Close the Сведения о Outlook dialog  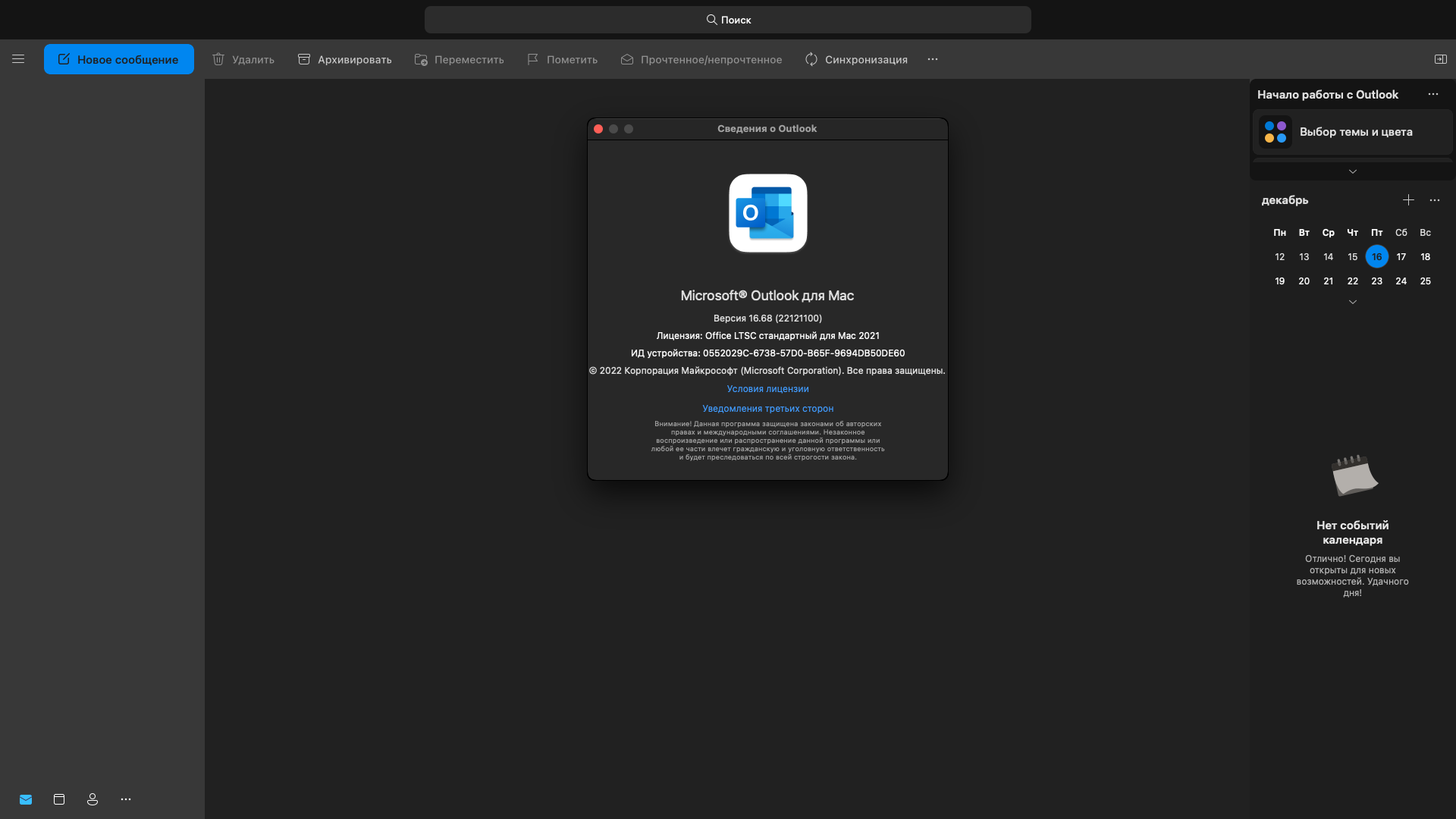(x=598, y=129)
